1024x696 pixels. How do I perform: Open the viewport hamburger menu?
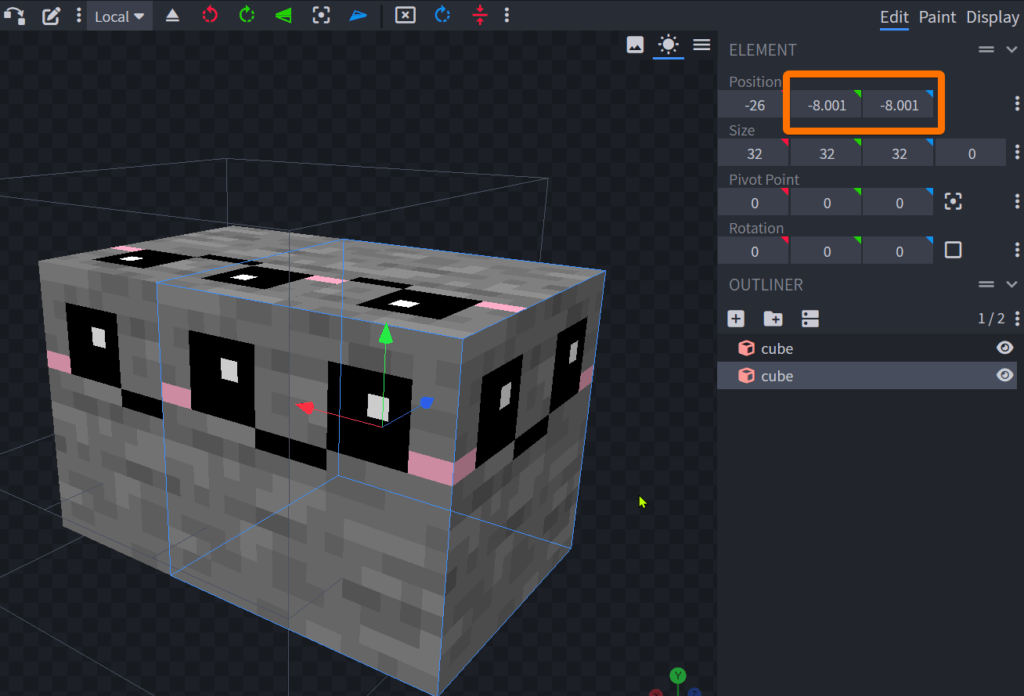tap(702, 44)
